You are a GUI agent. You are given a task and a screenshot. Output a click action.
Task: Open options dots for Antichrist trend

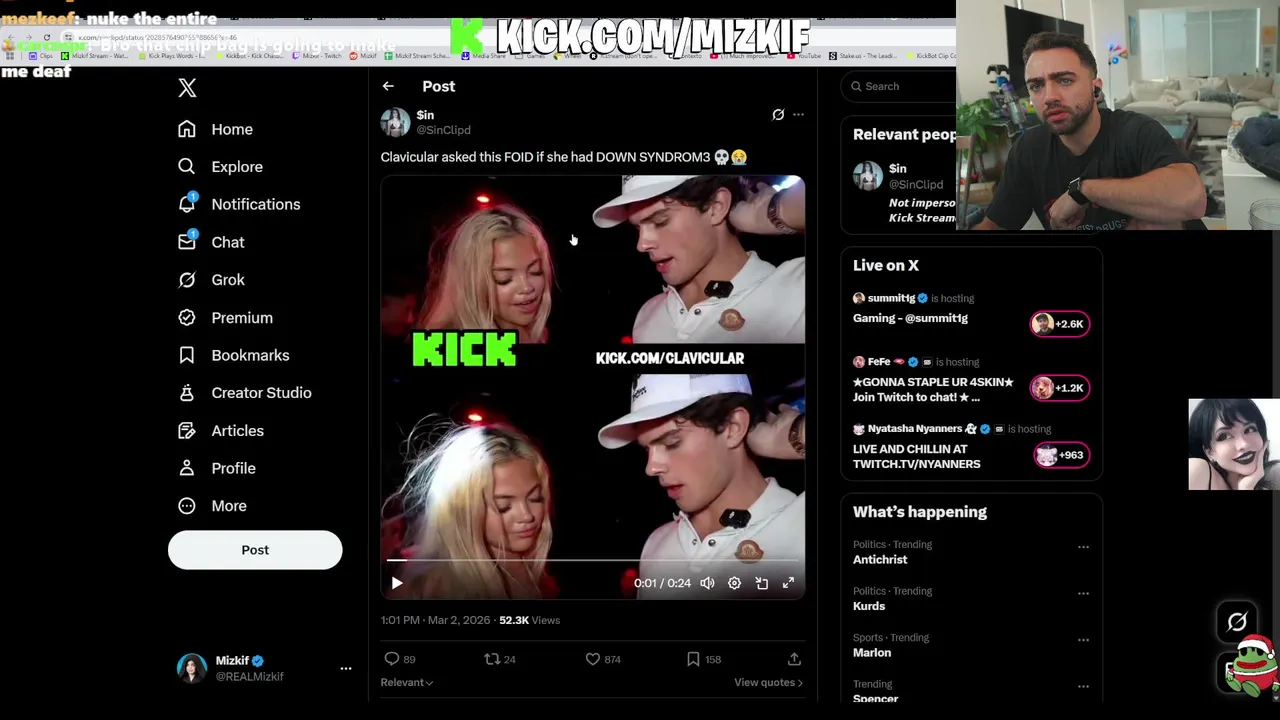point(1083,547)
